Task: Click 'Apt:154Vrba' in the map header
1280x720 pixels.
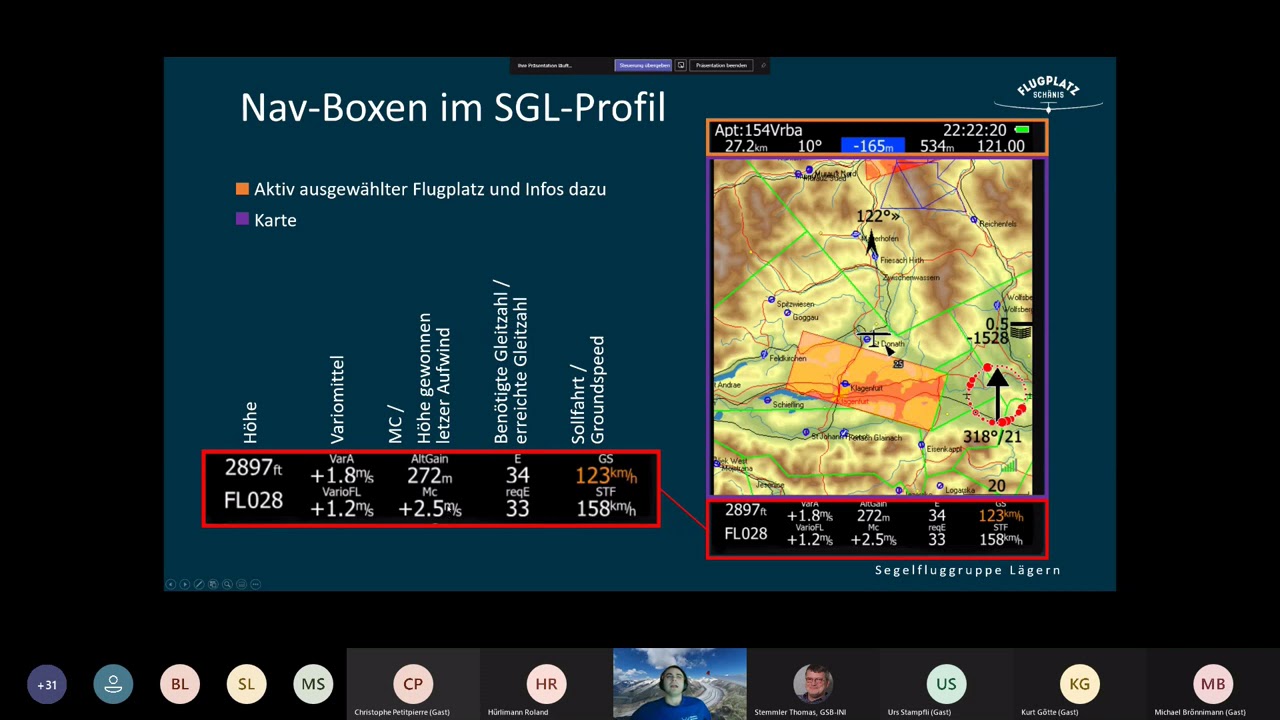Action: tap(758, 130)
